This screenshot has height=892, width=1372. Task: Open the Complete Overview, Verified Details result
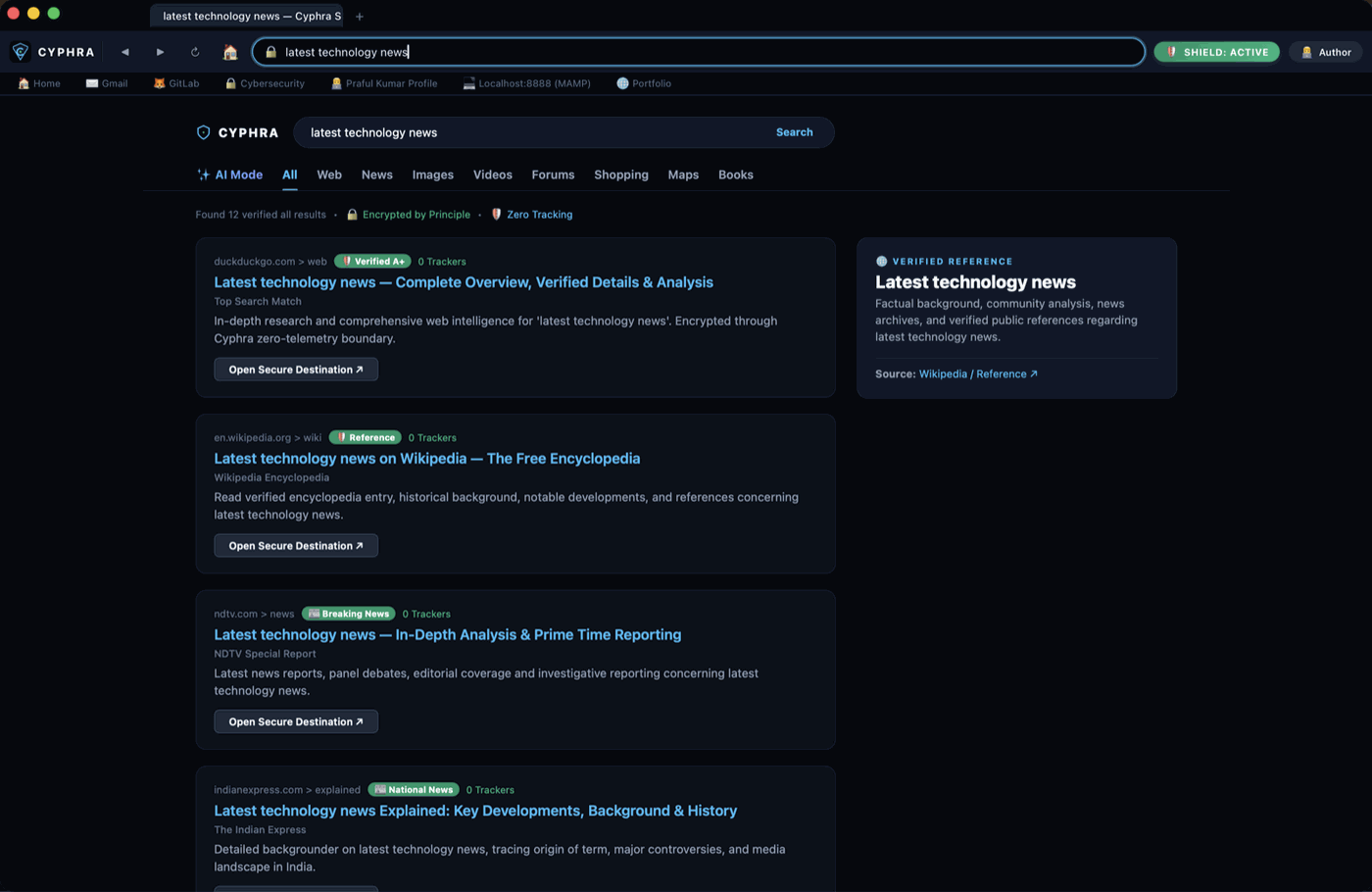[x=464, y=282]
